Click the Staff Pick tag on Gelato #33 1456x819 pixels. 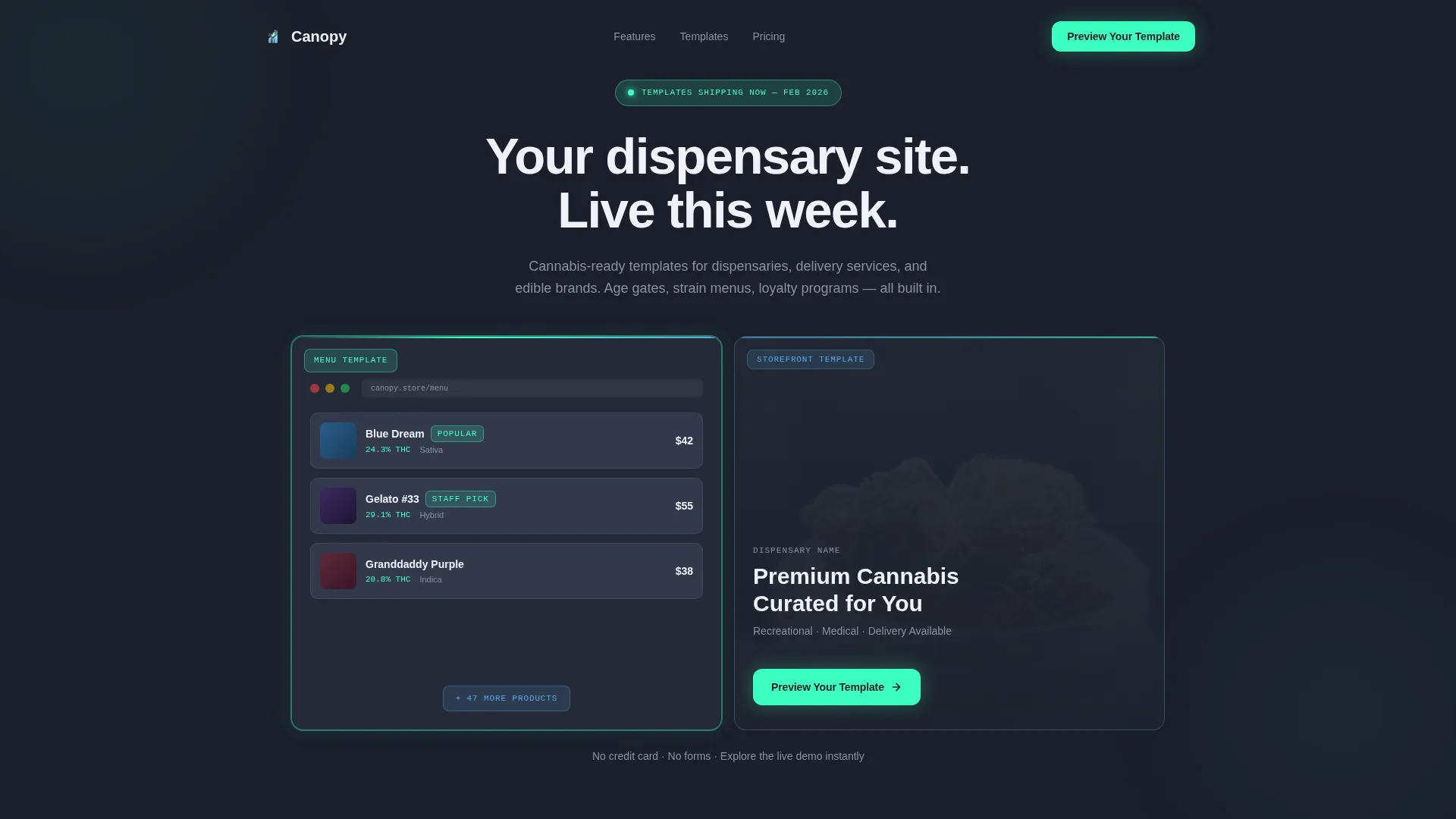coord(460,499)
